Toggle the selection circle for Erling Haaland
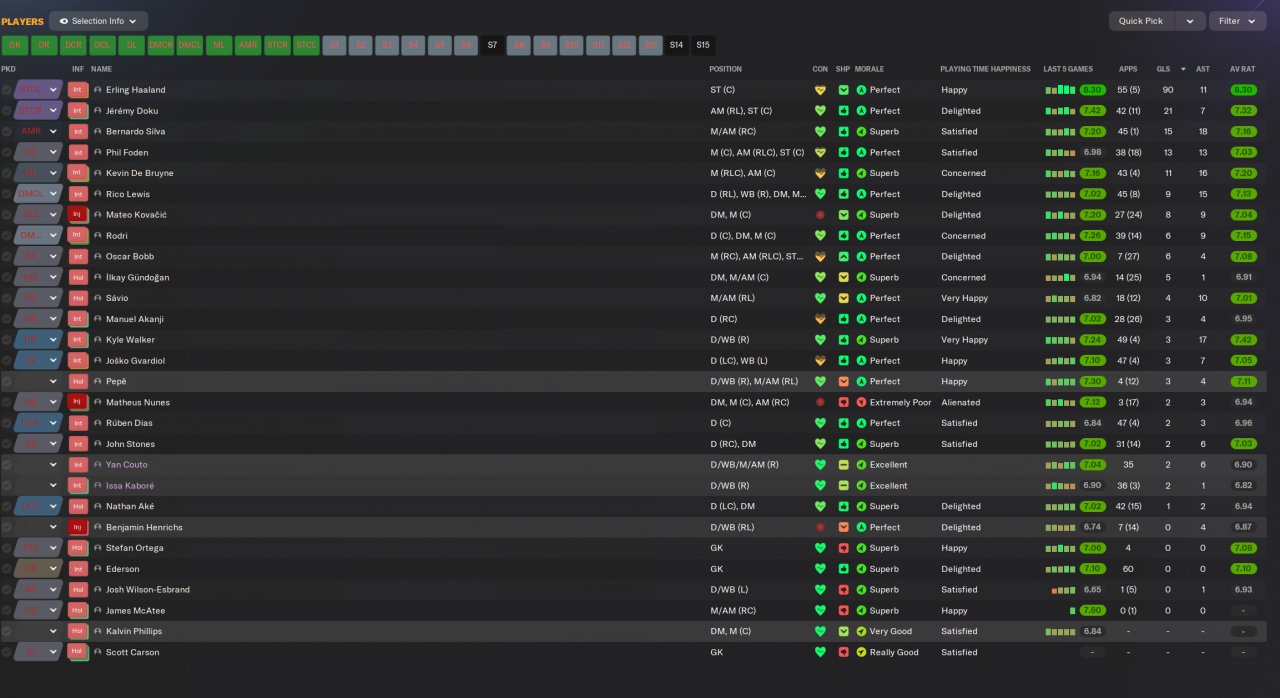The image size is (1280, 698). (x=7, y=90)
